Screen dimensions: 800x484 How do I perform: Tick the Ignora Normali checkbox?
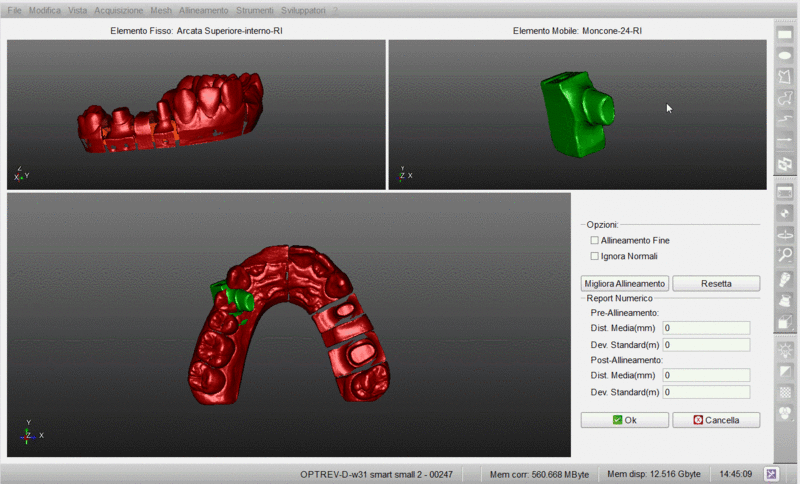click(595, 256)
